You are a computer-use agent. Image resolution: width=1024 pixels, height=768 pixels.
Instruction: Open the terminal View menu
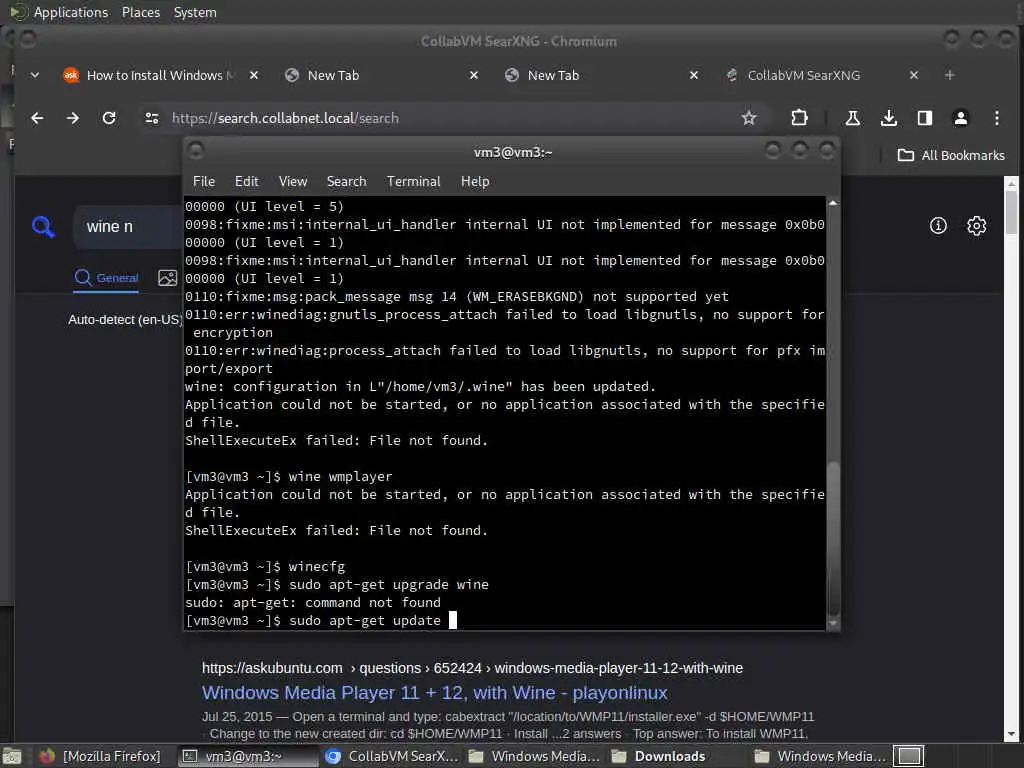293,182
